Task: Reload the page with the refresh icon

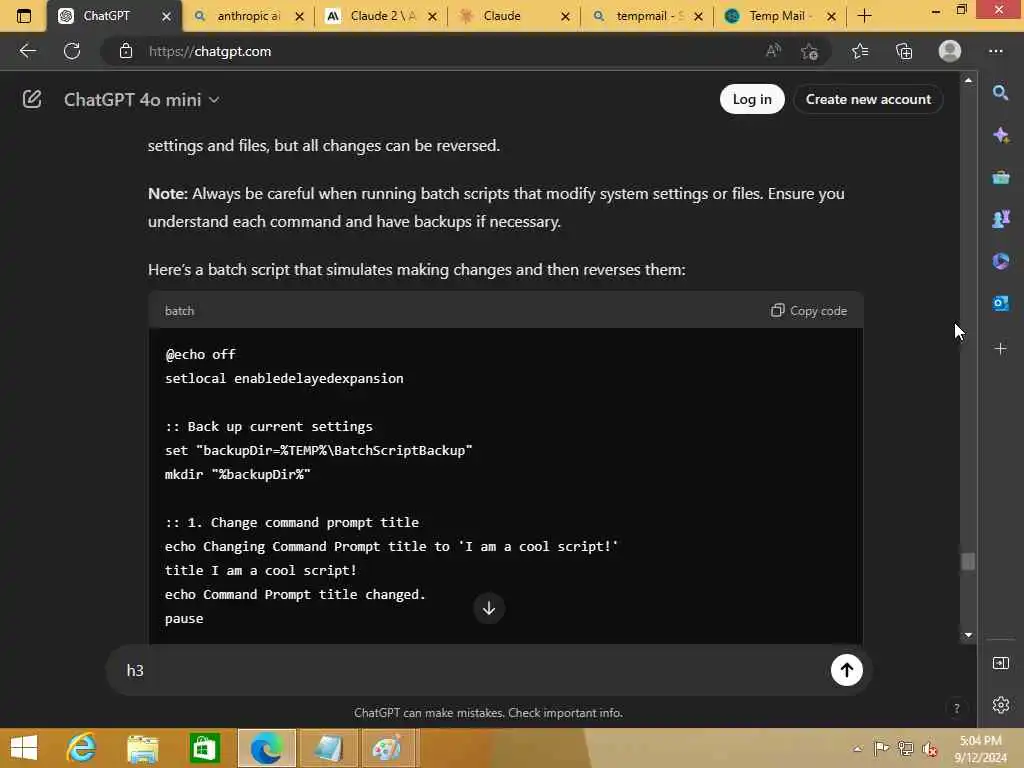Action: pos(72,51)
